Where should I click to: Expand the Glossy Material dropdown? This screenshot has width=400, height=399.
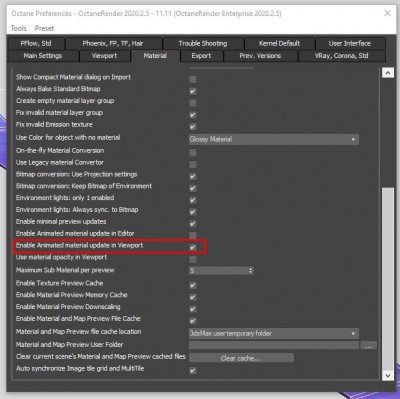click(x=274, y=139)
